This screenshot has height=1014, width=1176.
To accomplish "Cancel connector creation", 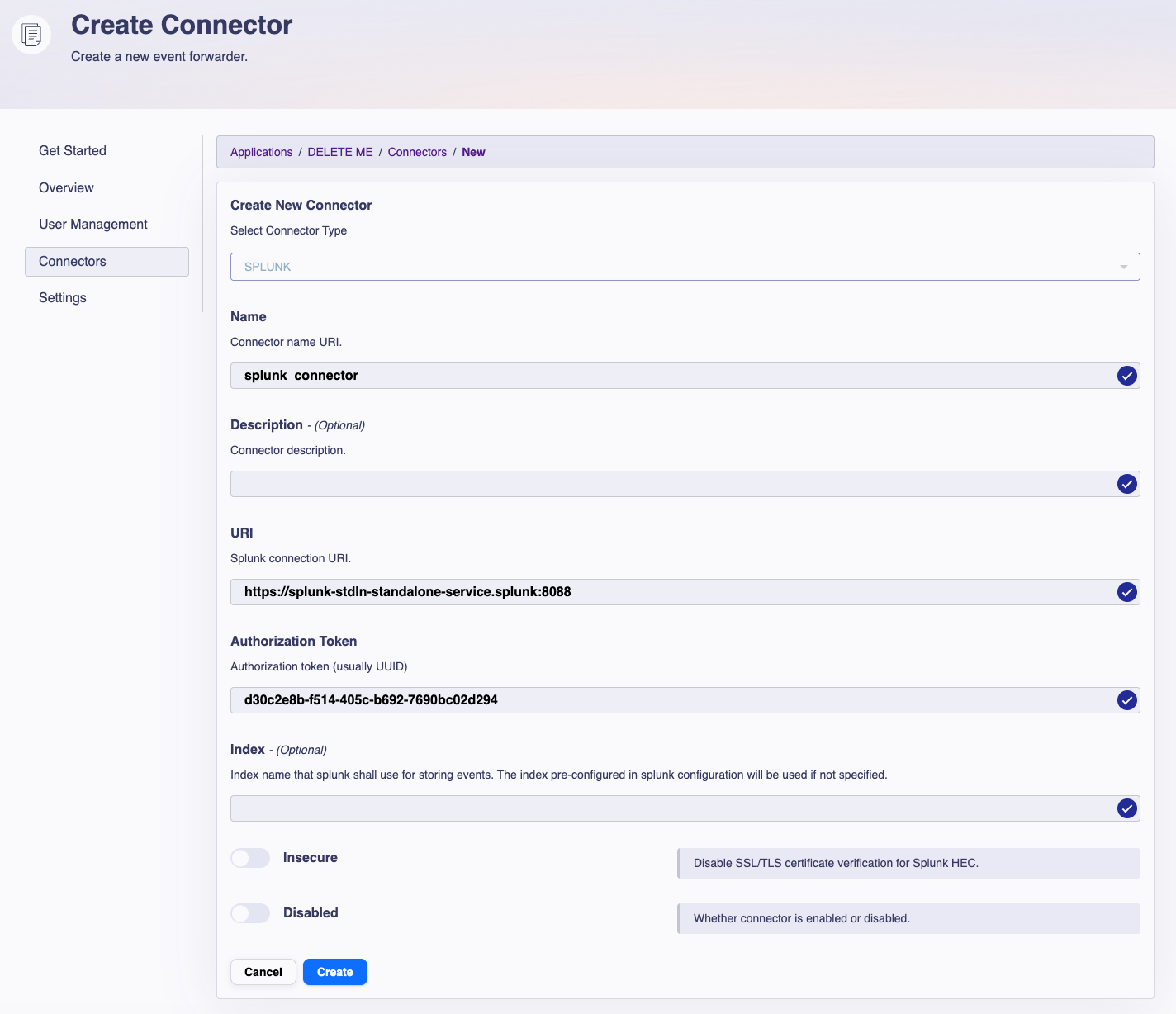I will point(263,972).
